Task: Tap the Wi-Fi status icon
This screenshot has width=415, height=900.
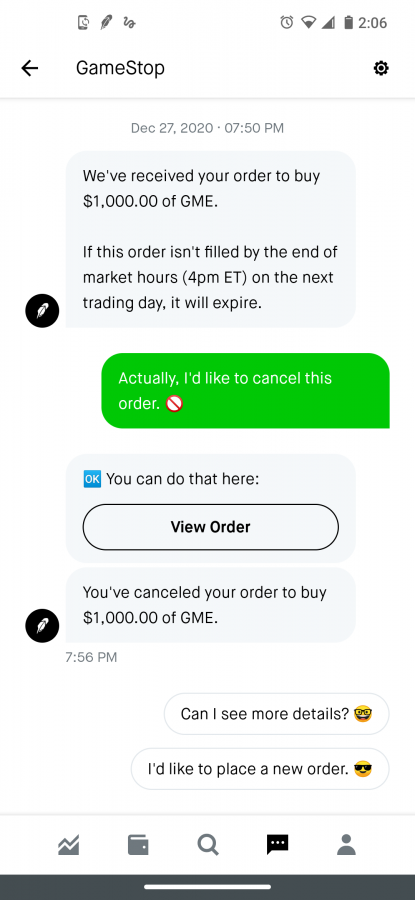Action: tap(309, 23)
